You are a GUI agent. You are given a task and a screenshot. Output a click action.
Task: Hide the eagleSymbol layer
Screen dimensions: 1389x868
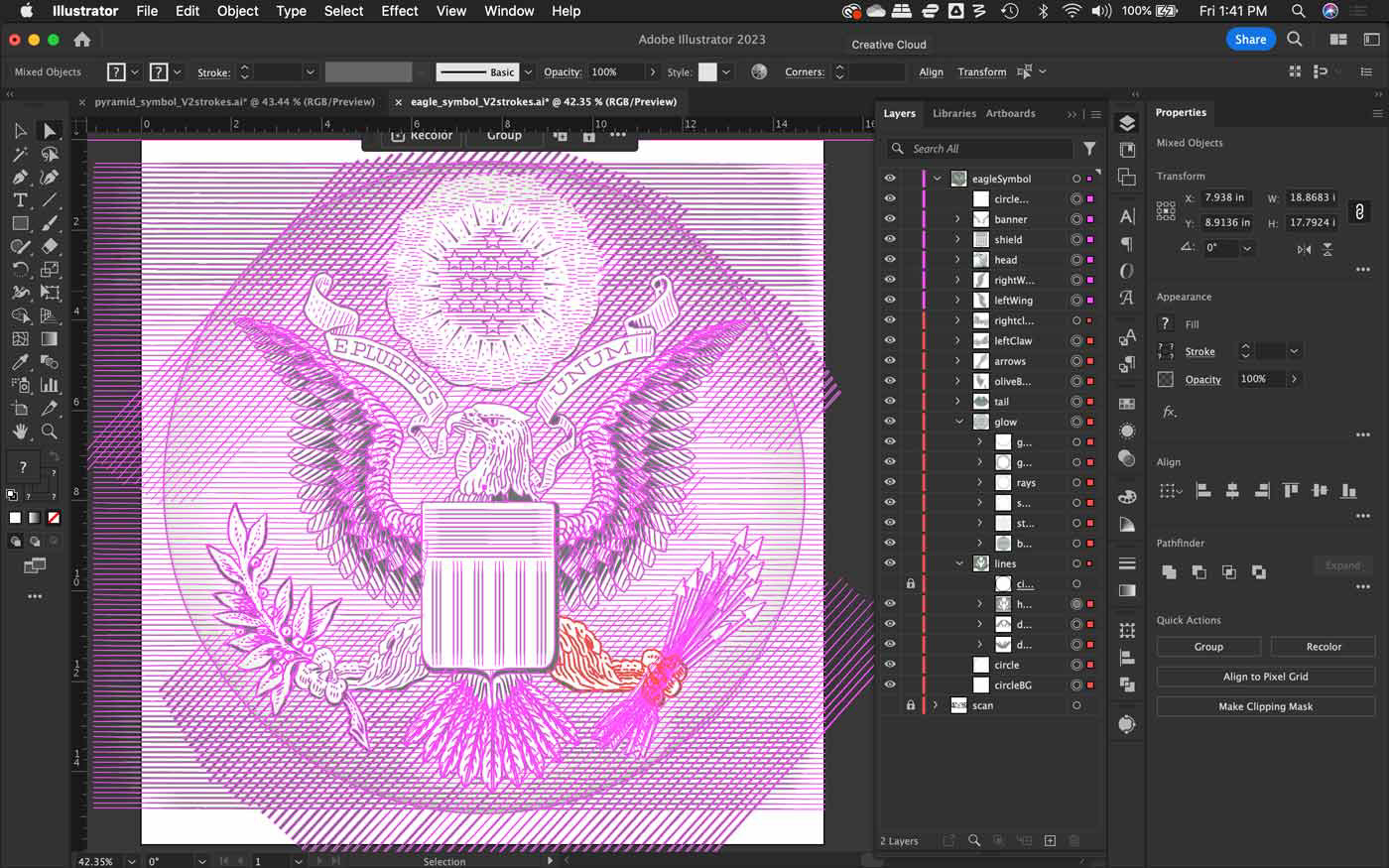pos(890,179)
